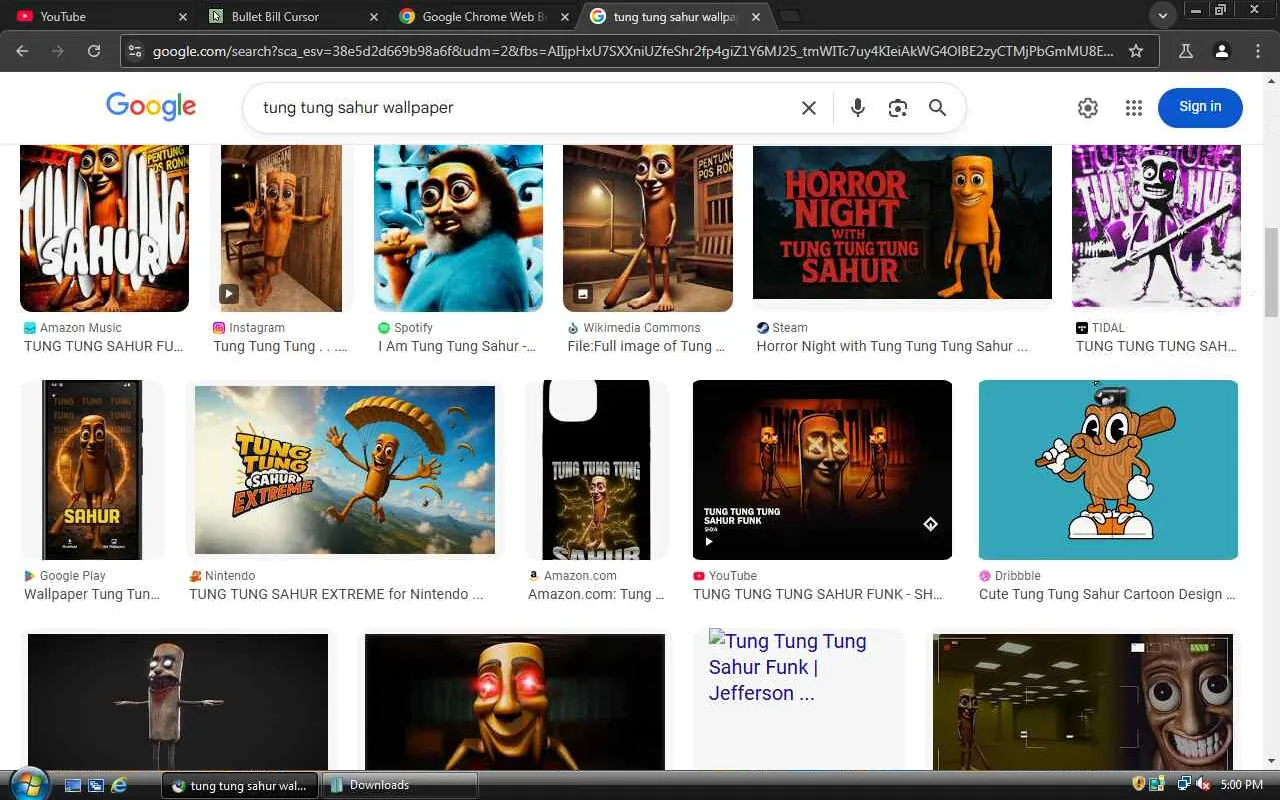Click the Sign in button
1280x800 pixels.
pos(1200,107)
